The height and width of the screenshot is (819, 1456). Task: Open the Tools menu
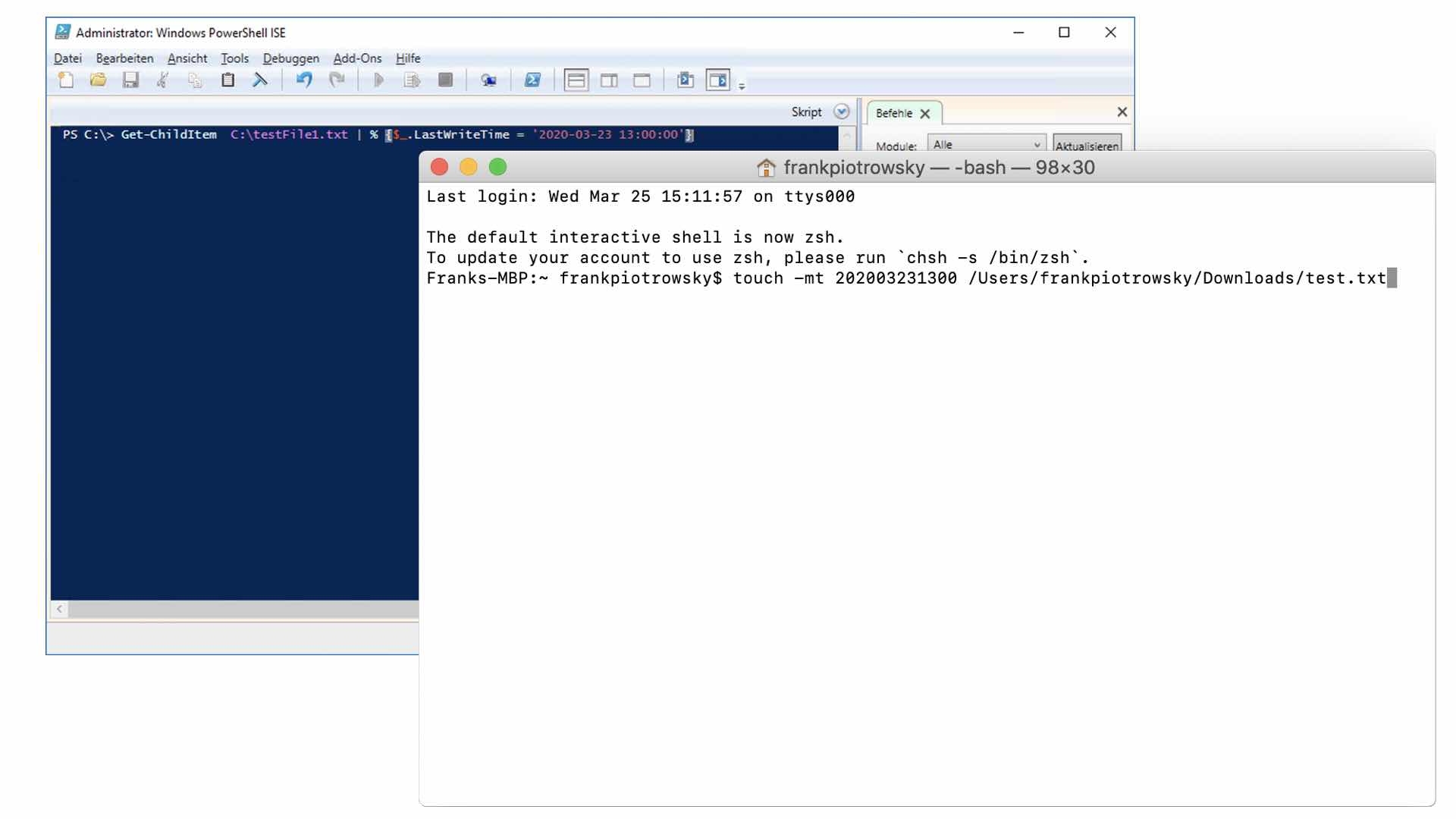coord(234,58)
